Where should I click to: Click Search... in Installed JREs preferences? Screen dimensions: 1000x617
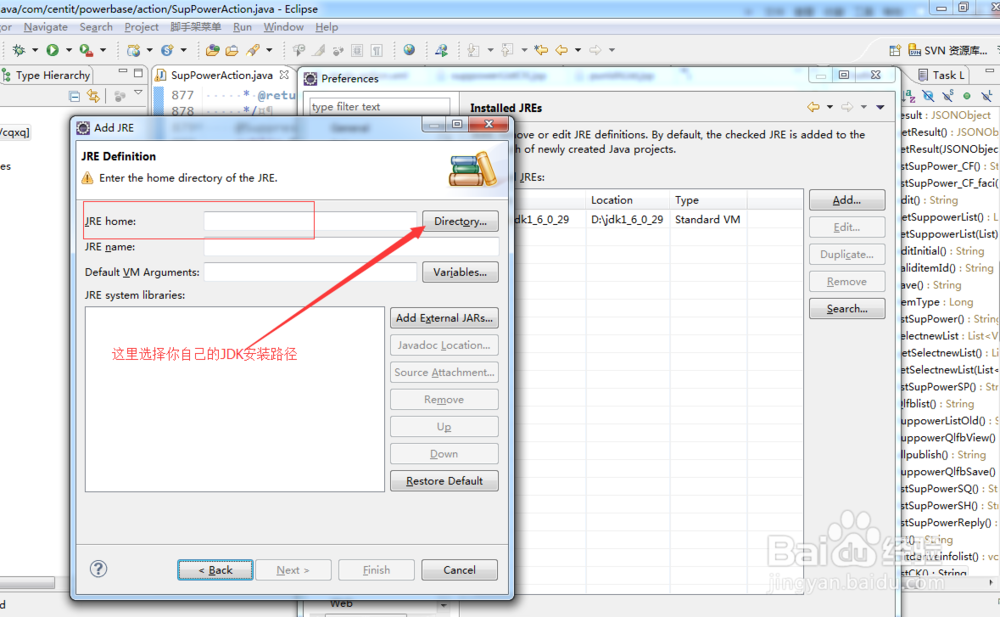pyautogui.click(x=847, y=308)
